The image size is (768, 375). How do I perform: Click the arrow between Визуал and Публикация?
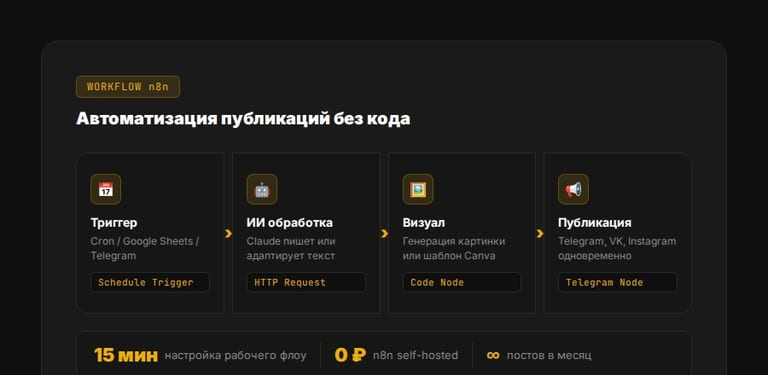540,234
